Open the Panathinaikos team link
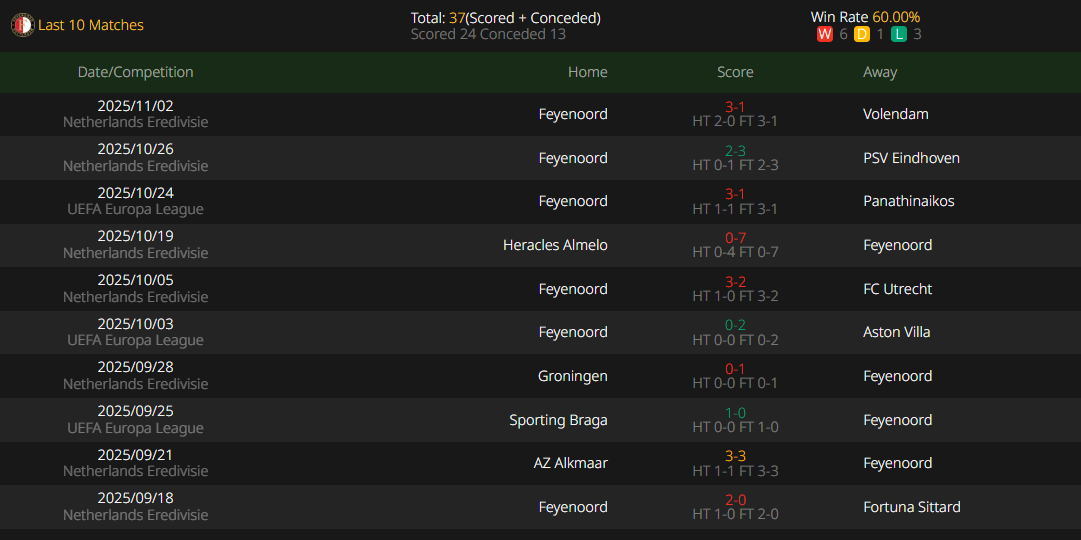 coord(908,201)
